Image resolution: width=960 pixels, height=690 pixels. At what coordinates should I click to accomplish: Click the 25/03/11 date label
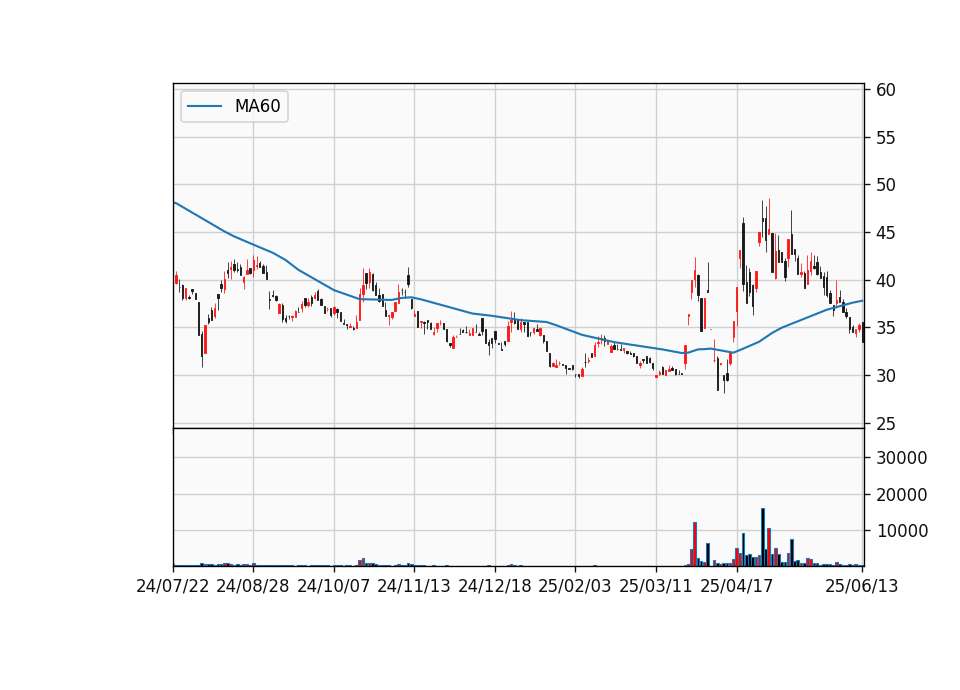pos(656,586)
